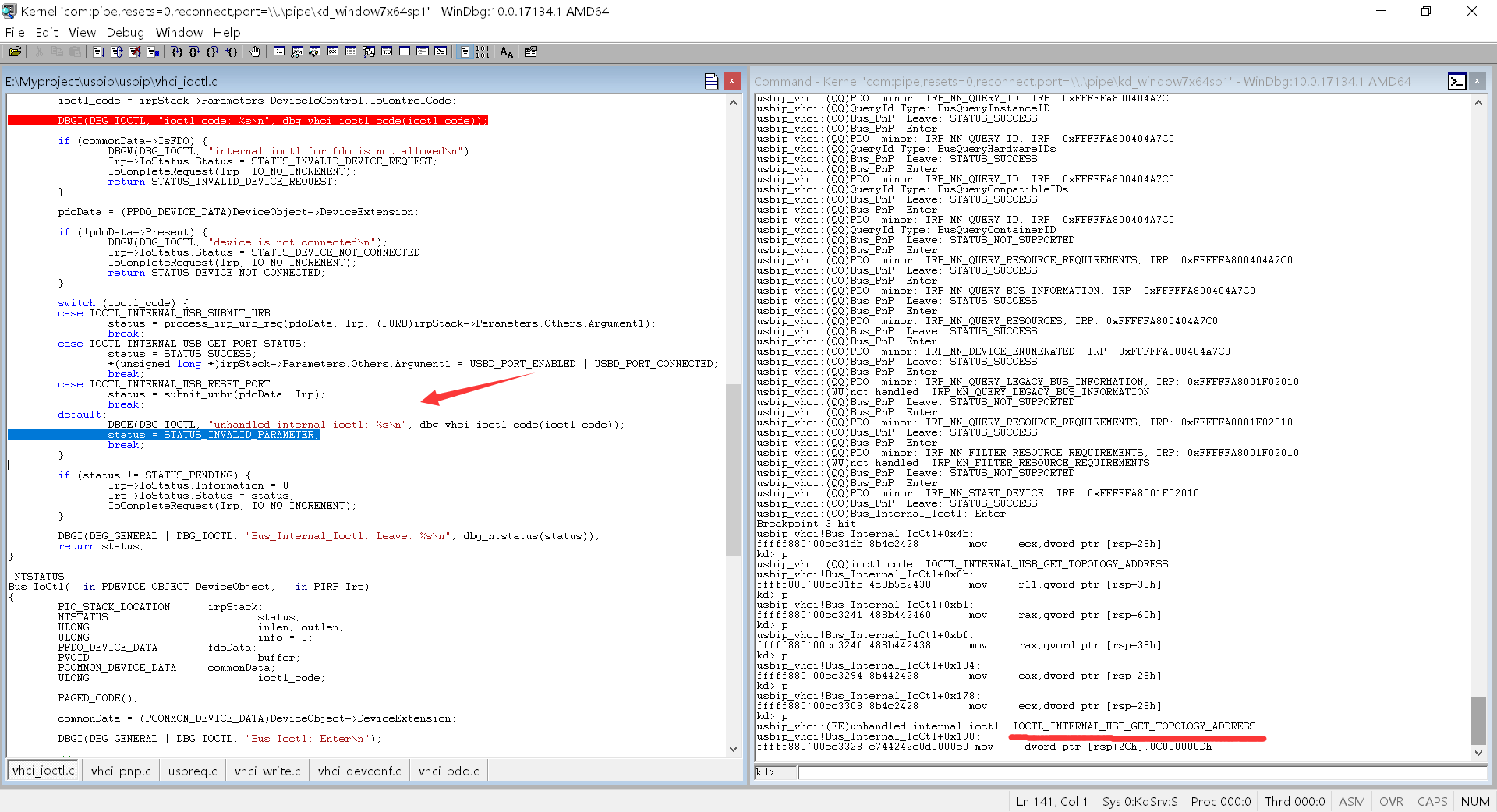Open the Debug menu
Viewport: 1497px width, 812px height.
click(125, 32)
